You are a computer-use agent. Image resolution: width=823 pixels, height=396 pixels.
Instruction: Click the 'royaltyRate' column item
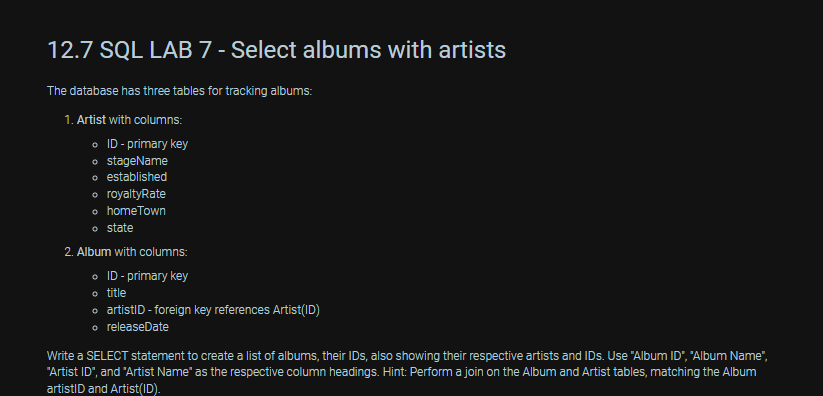tap(136, 194)
